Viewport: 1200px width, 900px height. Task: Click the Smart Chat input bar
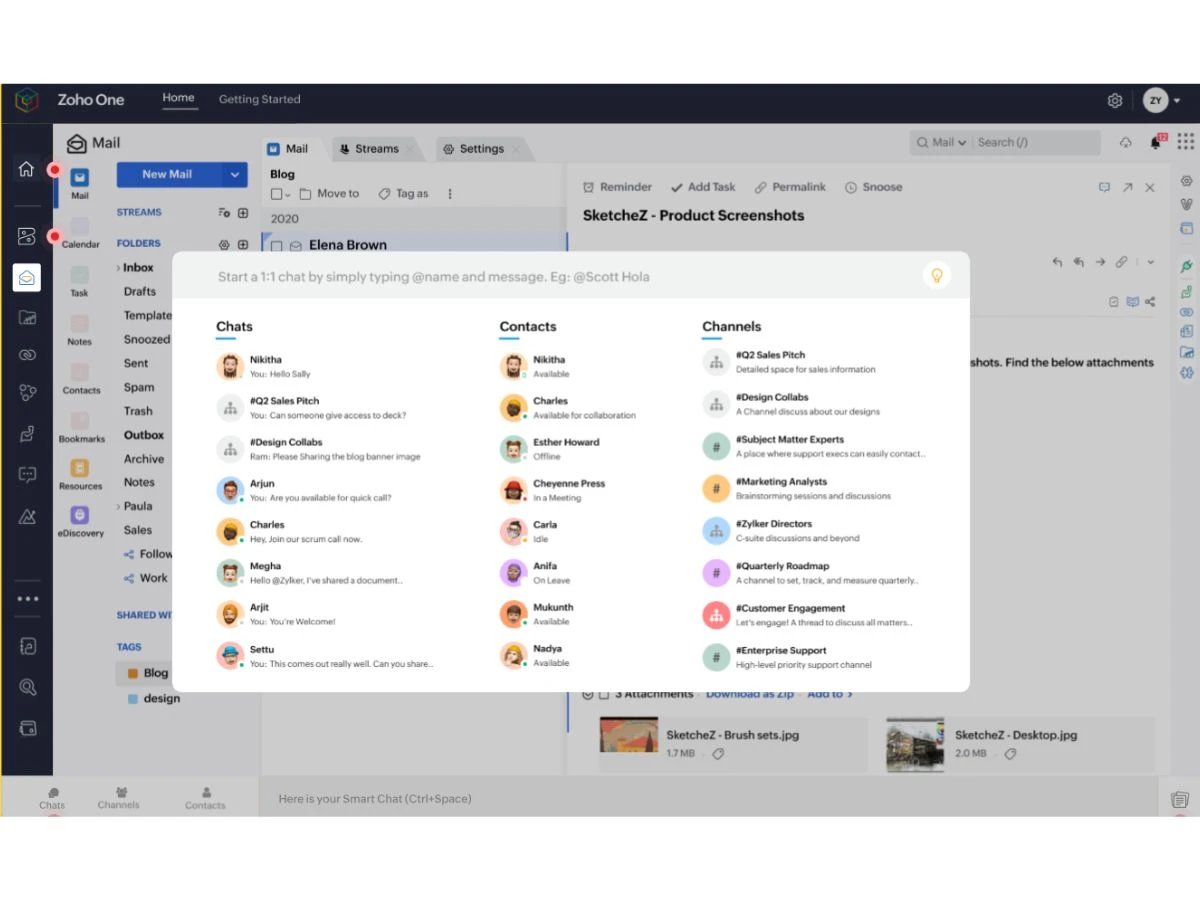tap(710, 799)
